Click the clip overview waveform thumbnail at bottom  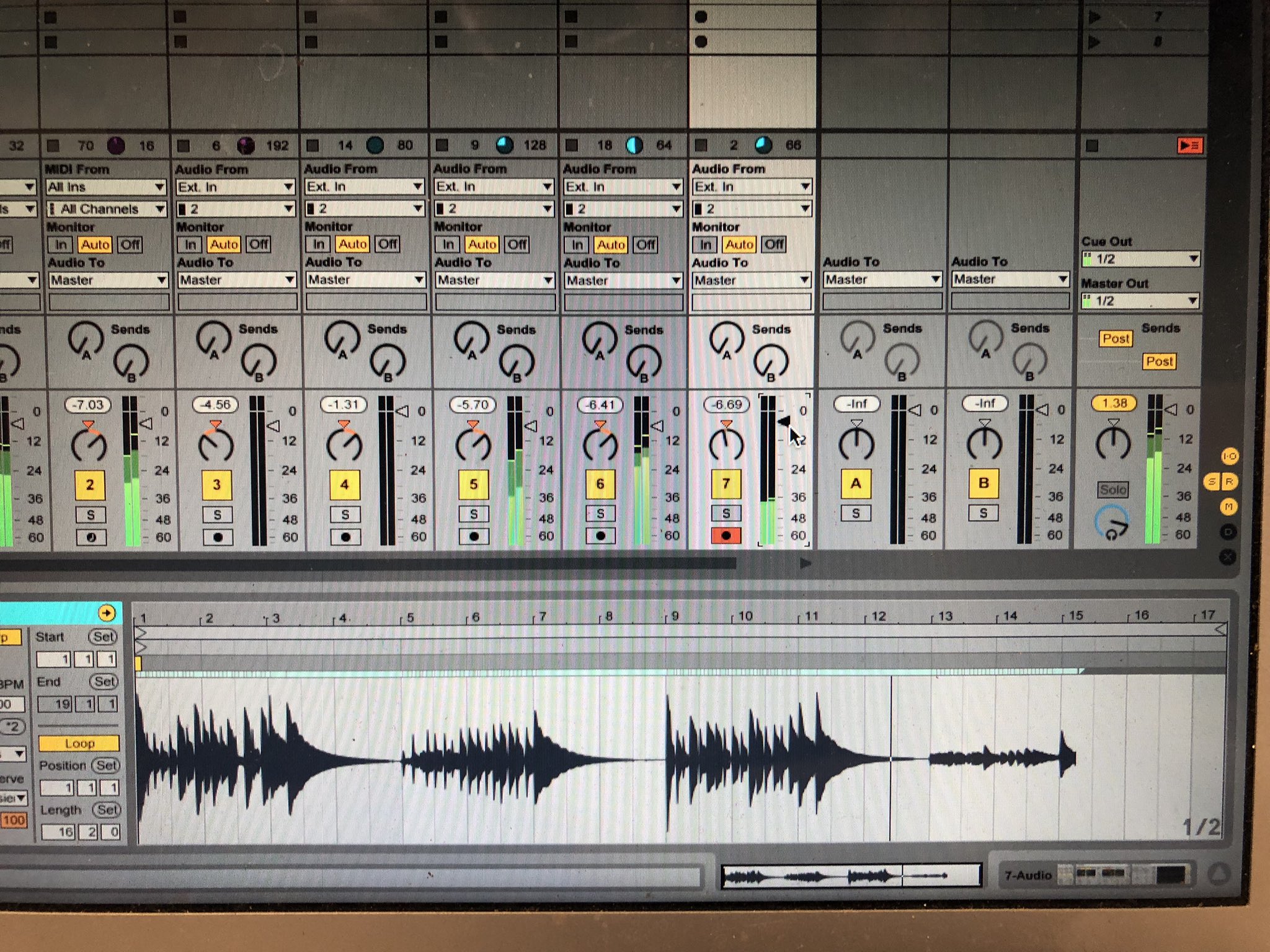click(x=851, y=876)
